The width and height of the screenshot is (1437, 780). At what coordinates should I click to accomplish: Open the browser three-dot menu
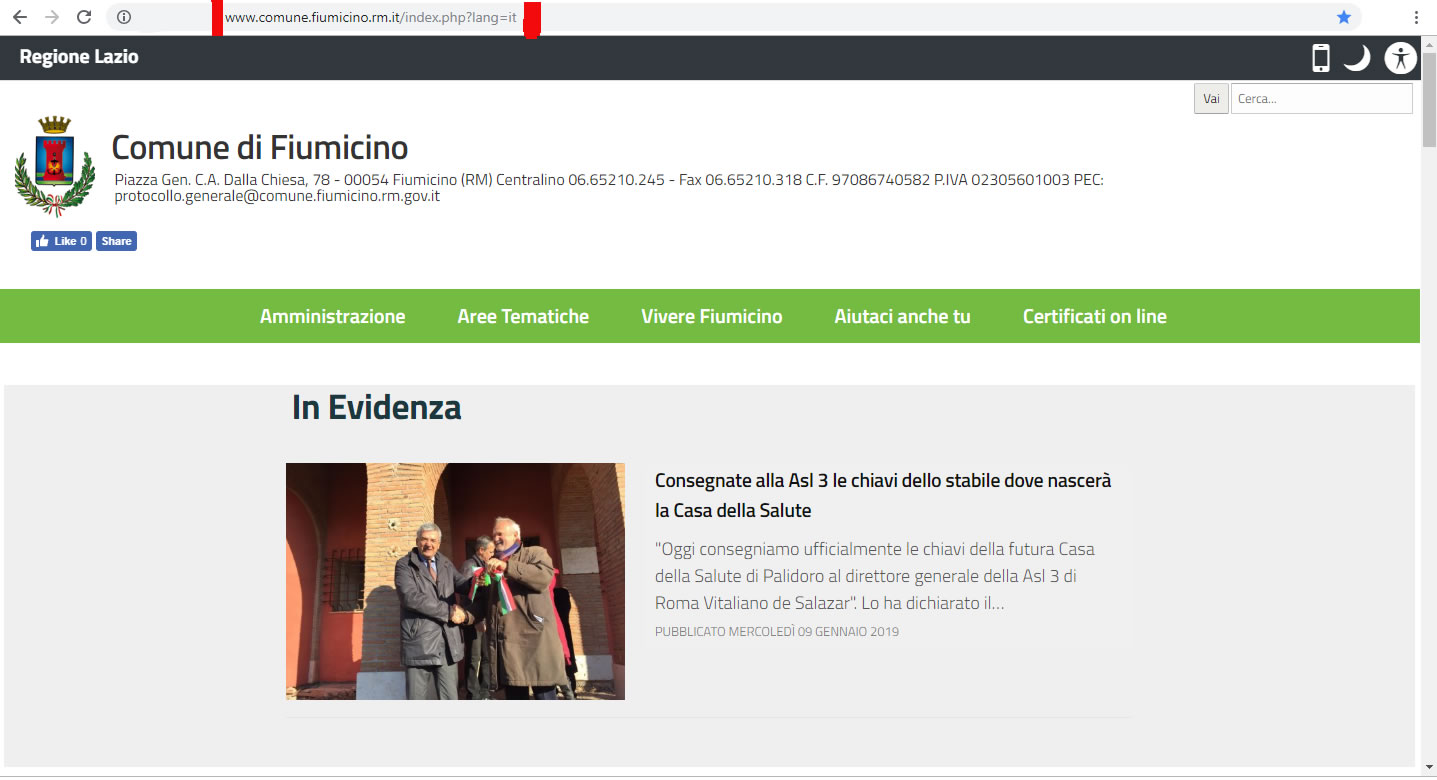click(x=1416, y=17)
